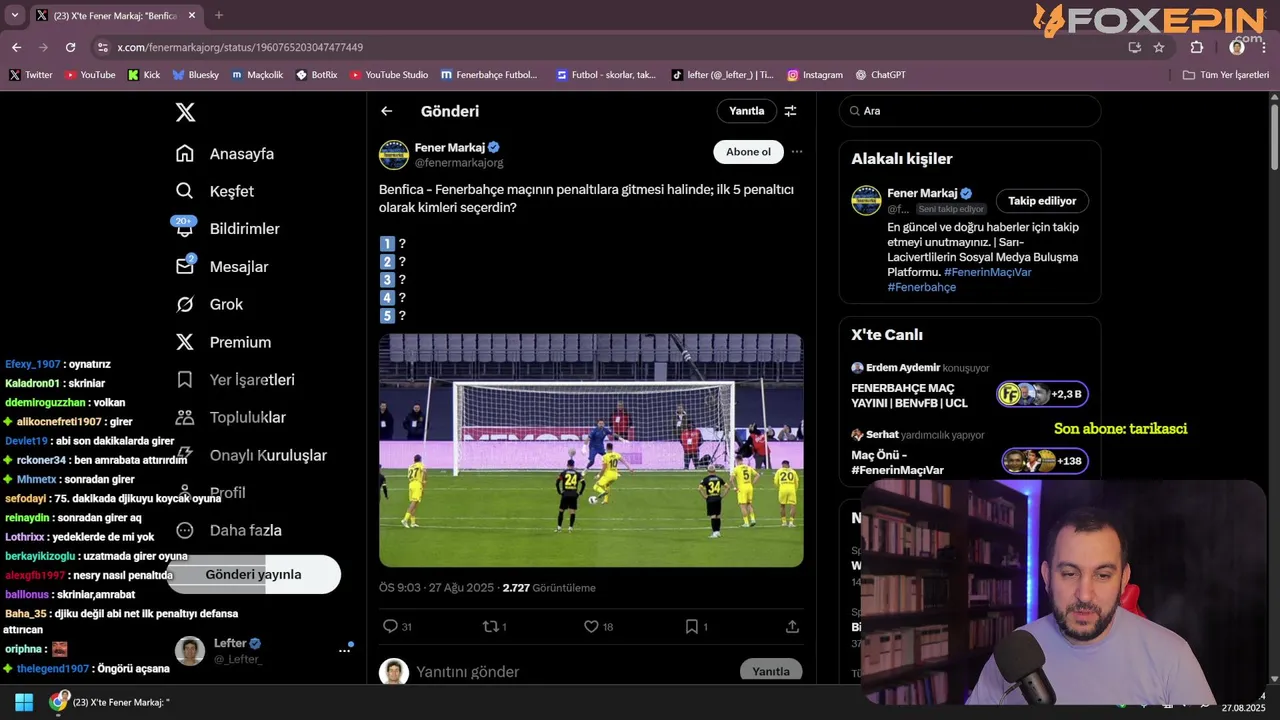Click the Ara search field
1280x720 pixels.
[x=970, y=111]
